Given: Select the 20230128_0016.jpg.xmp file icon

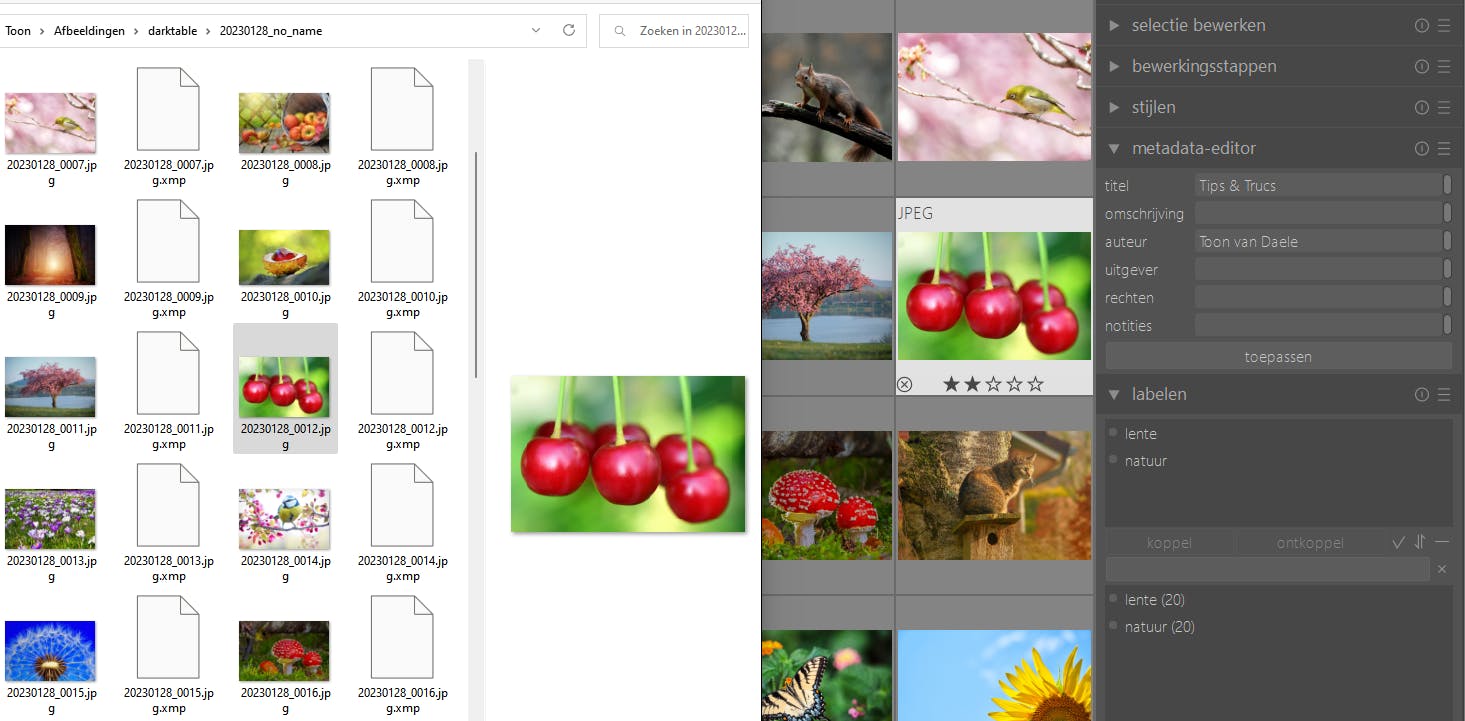Looking at the screenshot, I should (402, 637).
